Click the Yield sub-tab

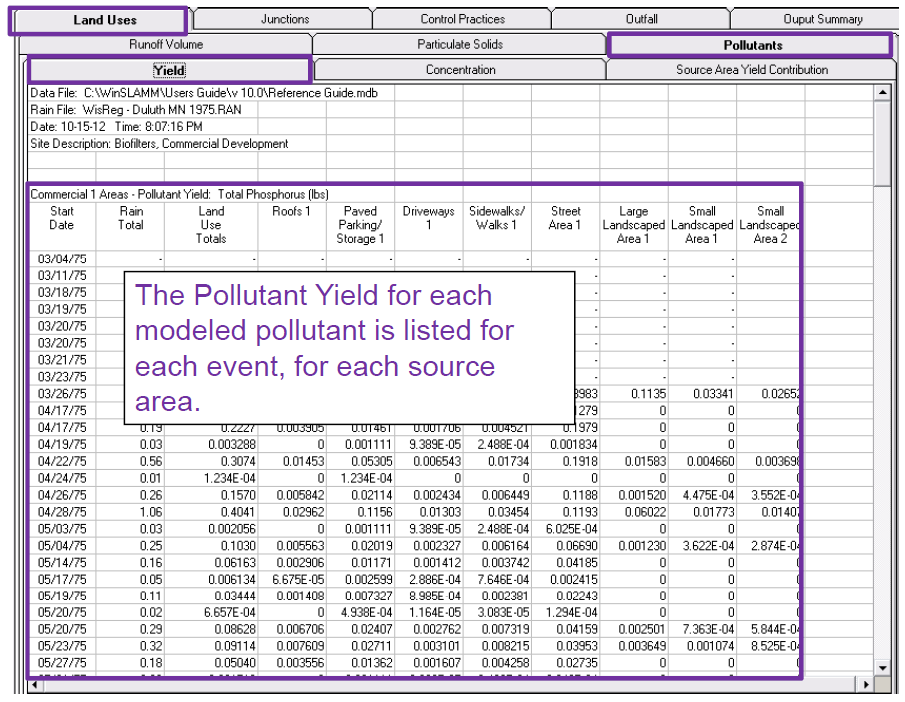tap(169, 70)
